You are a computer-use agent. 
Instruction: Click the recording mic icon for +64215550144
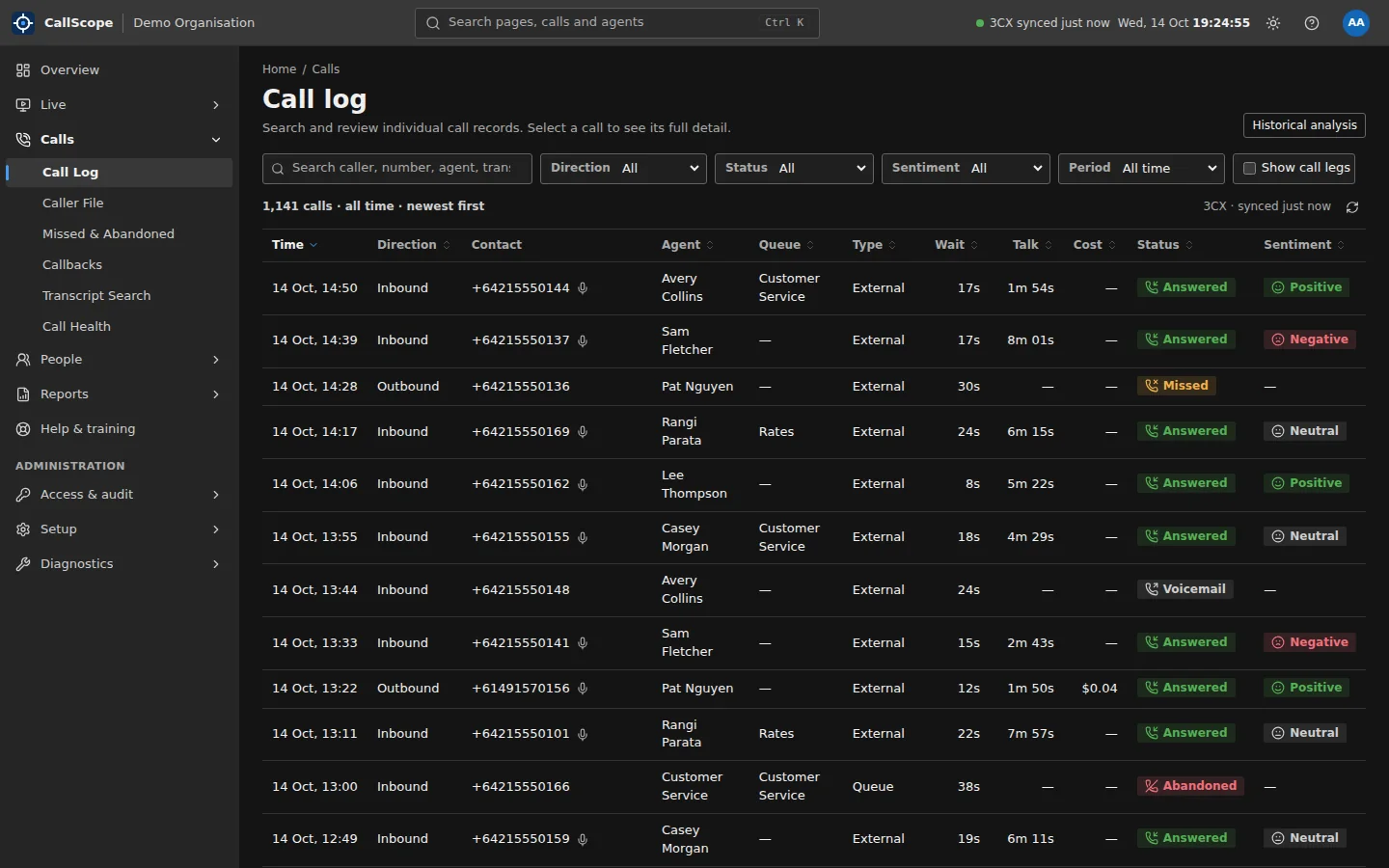[583, 288]
